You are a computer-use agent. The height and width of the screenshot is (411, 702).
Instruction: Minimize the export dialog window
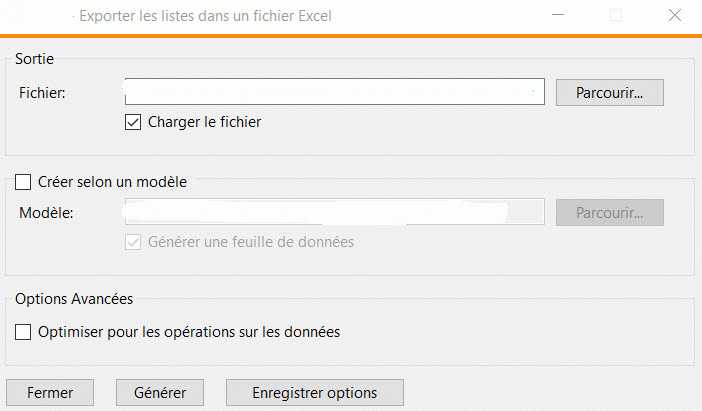(x=557, y=15)
